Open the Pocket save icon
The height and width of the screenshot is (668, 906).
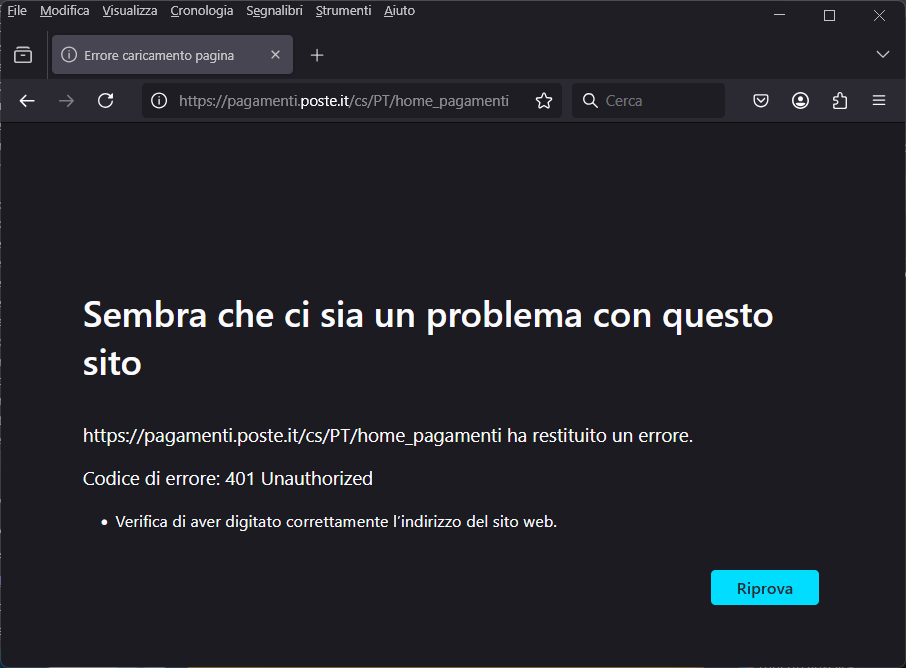click(x=761, y=101)
